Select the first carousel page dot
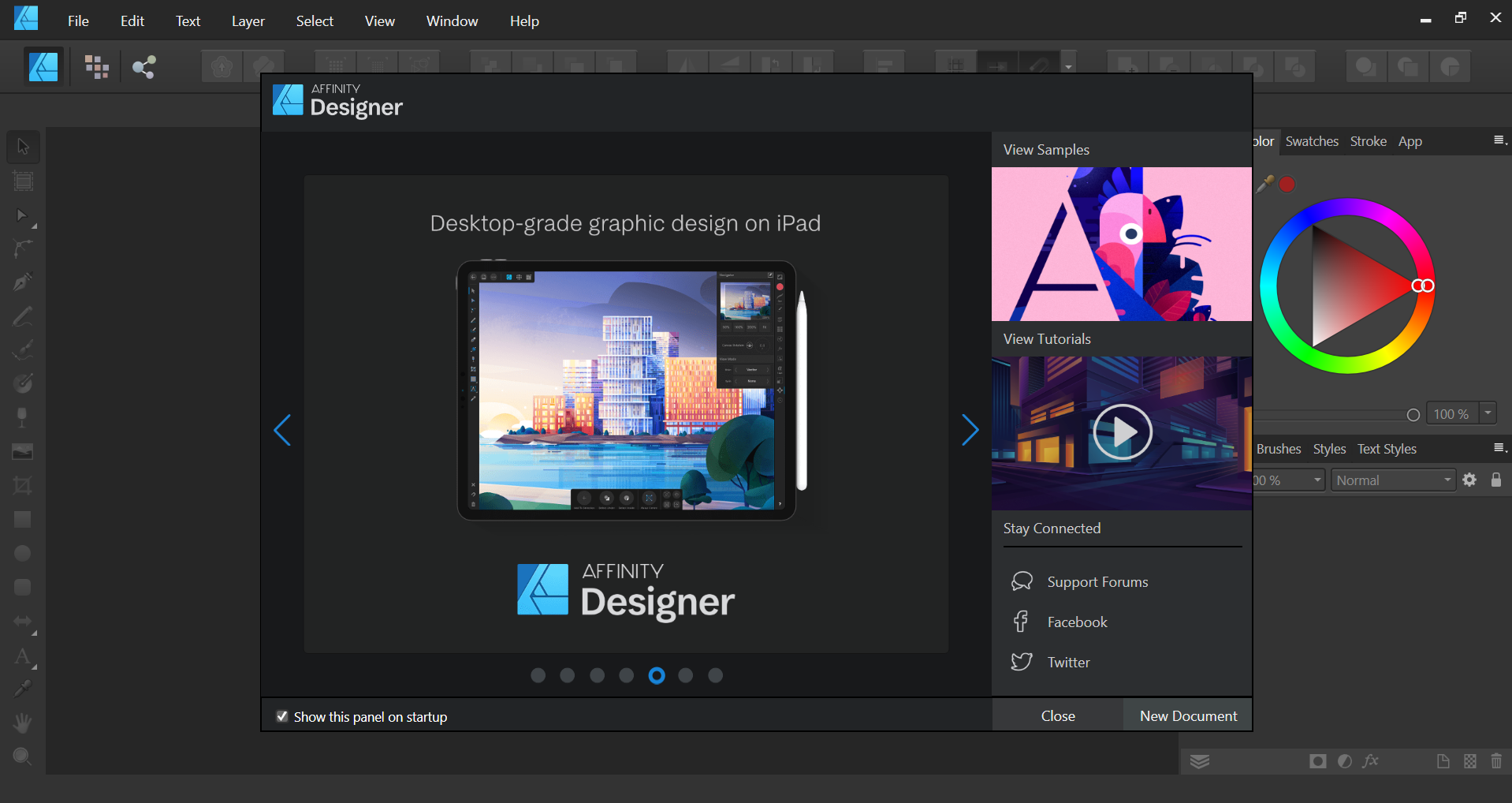 coord(538,675)
